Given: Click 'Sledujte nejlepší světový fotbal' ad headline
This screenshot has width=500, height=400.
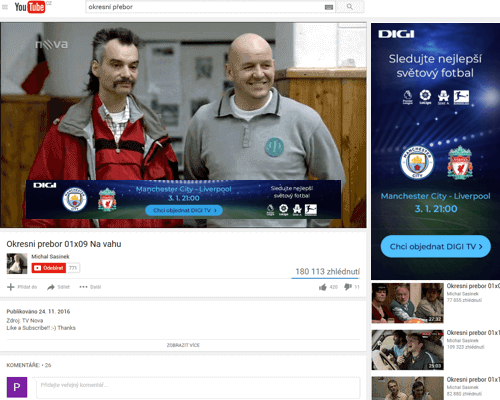Looking at the screenshot, I should tap(435, 66).
